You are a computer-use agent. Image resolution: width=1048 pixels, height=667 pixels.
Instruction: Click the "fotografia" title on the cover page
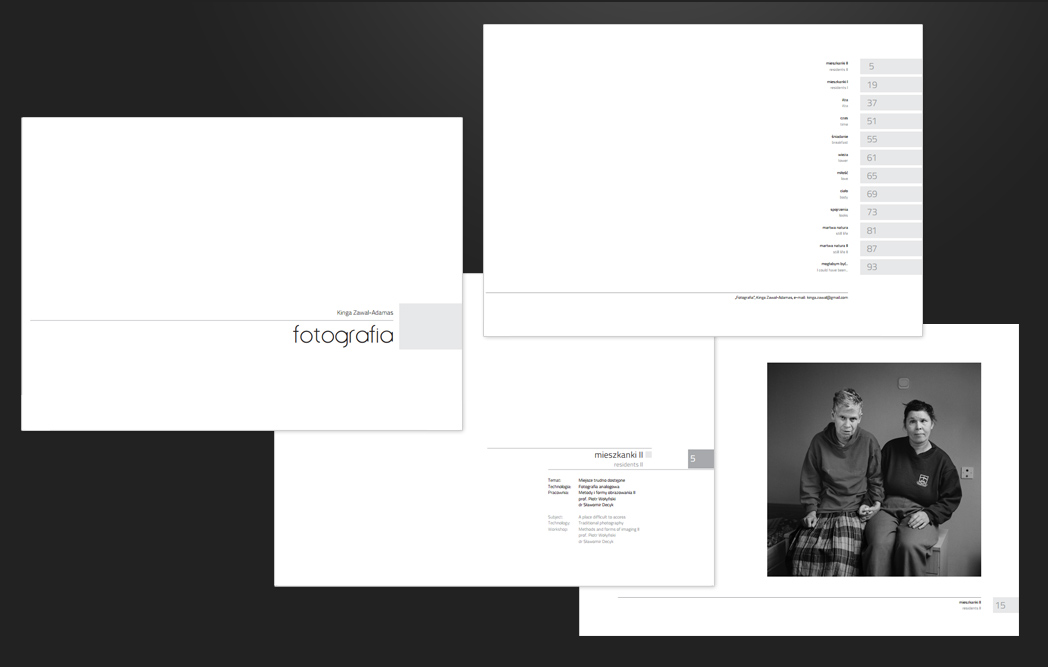[343, 334]
